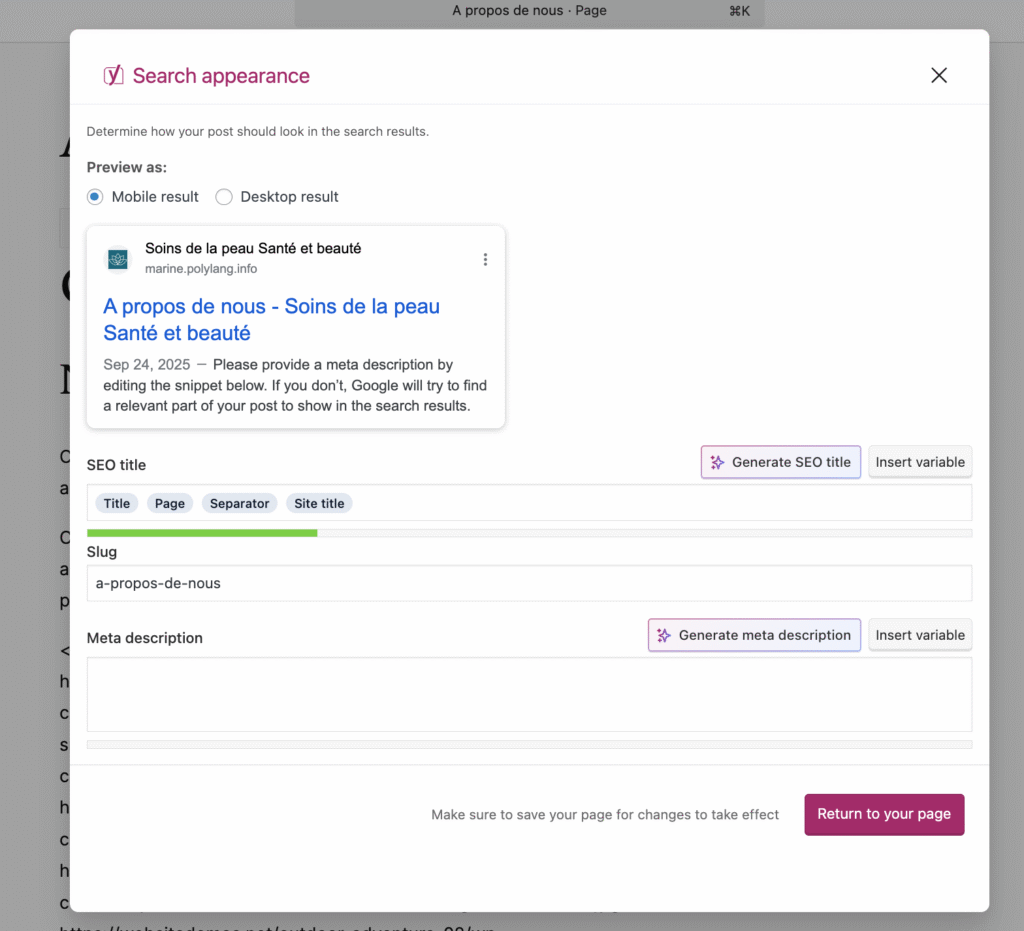Image resolution: width=1024 pixels, height=931 pixels.
Task: Open the snippet preview three-dot menu
Action: click(x=485, y=259)
